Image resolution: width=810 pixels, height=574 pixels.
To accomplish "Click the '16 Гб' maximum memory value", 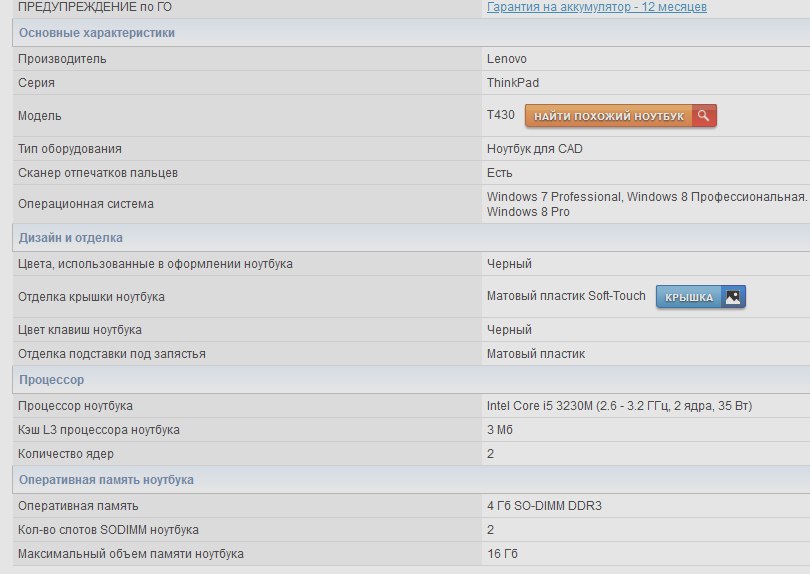I will (502, 554).
